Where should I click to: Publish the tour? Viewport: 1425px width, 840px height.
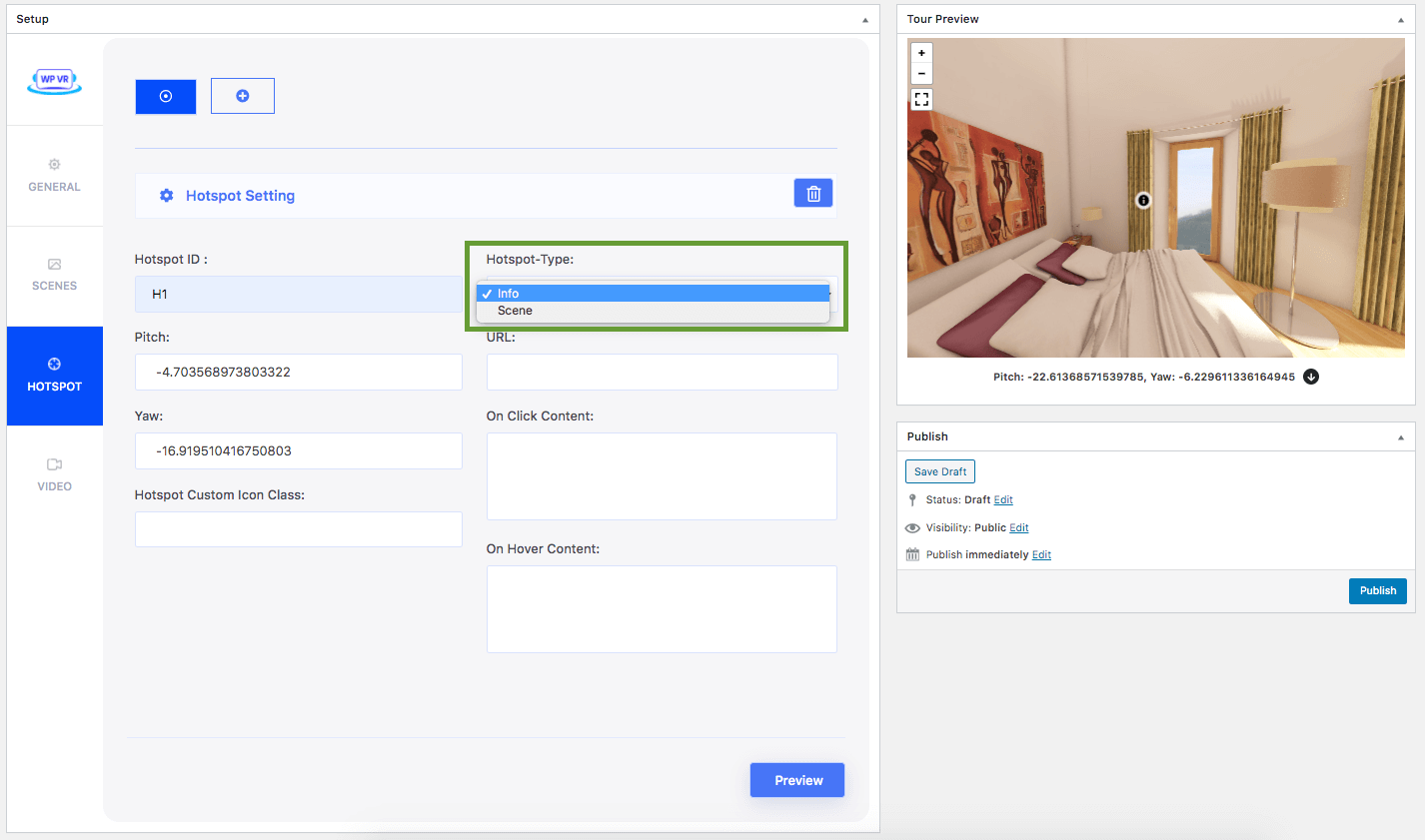coord(1378,591)
